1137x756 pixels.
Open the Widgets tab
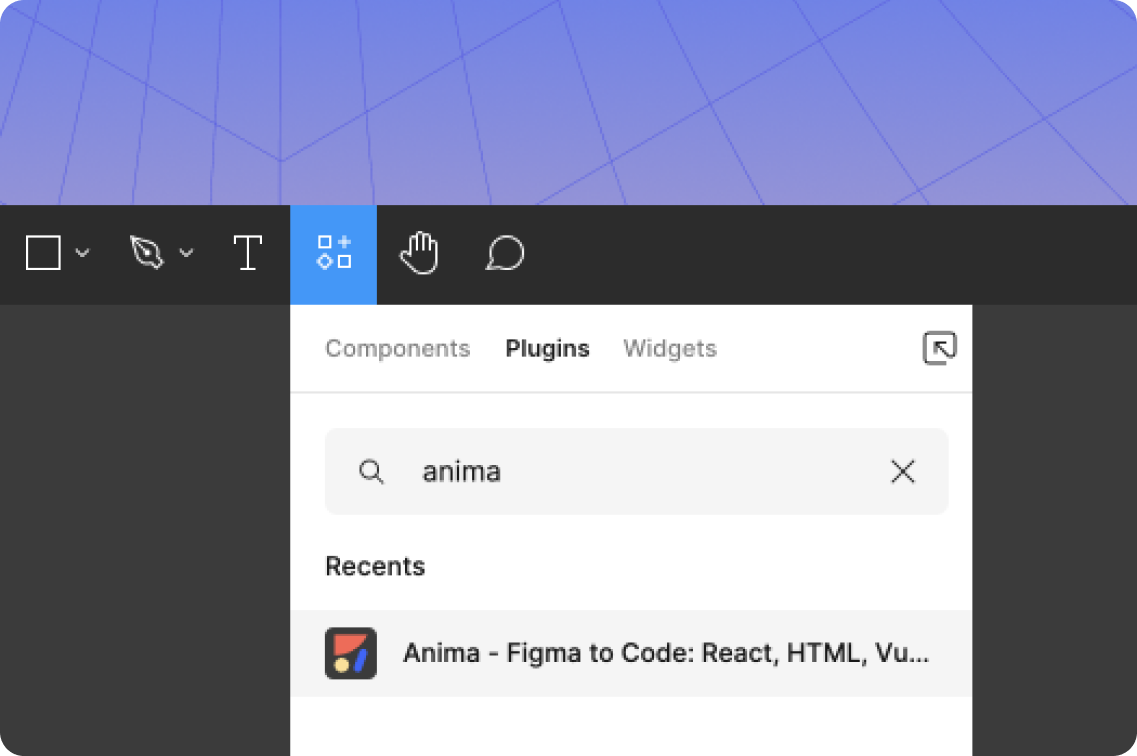click(670, 349)
